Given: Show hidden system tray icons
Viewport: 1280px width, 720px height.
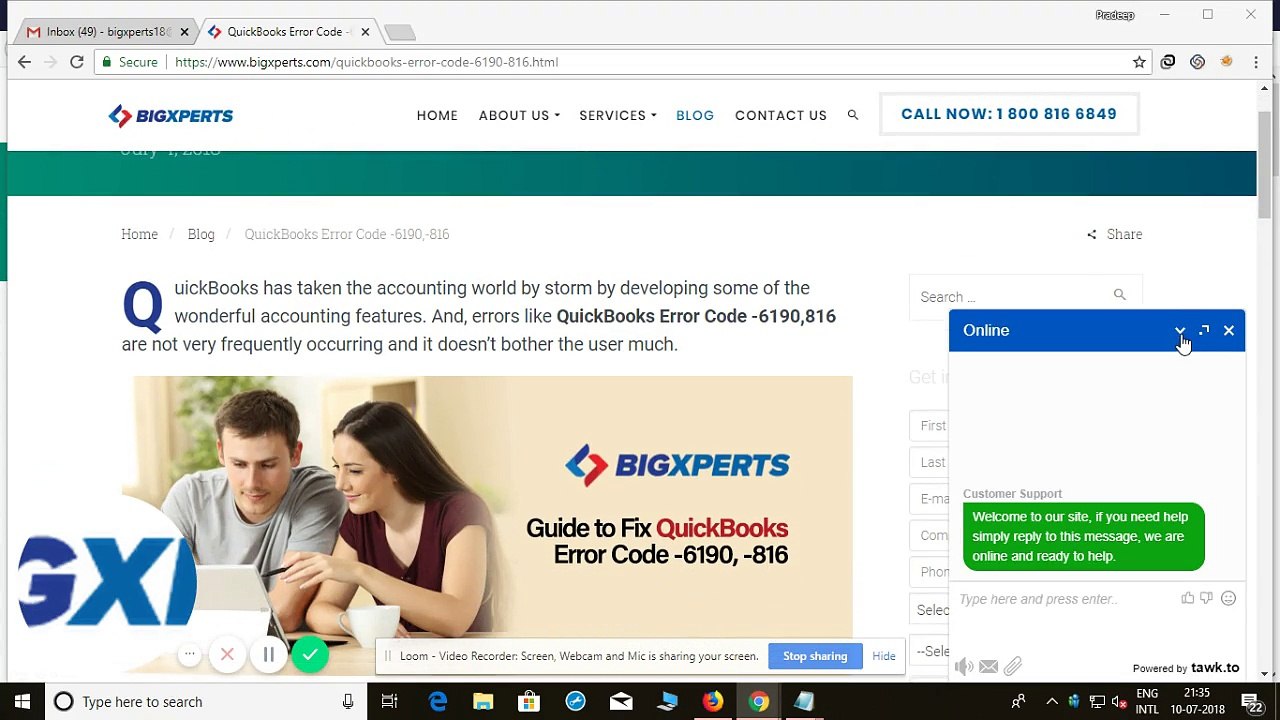Looking at the screenshot, I should tap(1051, 702).
